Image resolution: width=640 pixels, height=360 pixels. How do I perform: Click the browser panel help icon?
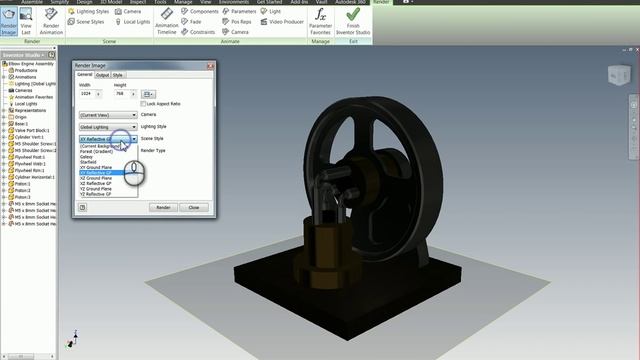51,55
